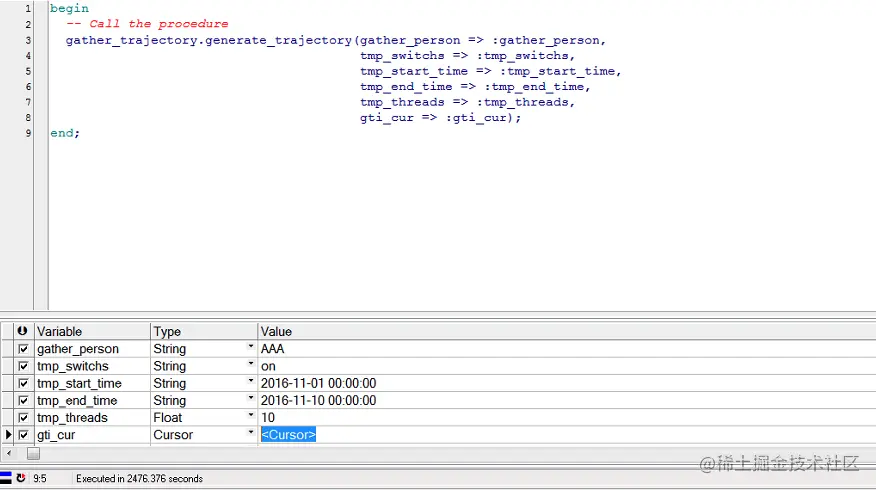
Task: Open the Cursor type dropdown for gti_cur
Action: [x=251, y=433]
